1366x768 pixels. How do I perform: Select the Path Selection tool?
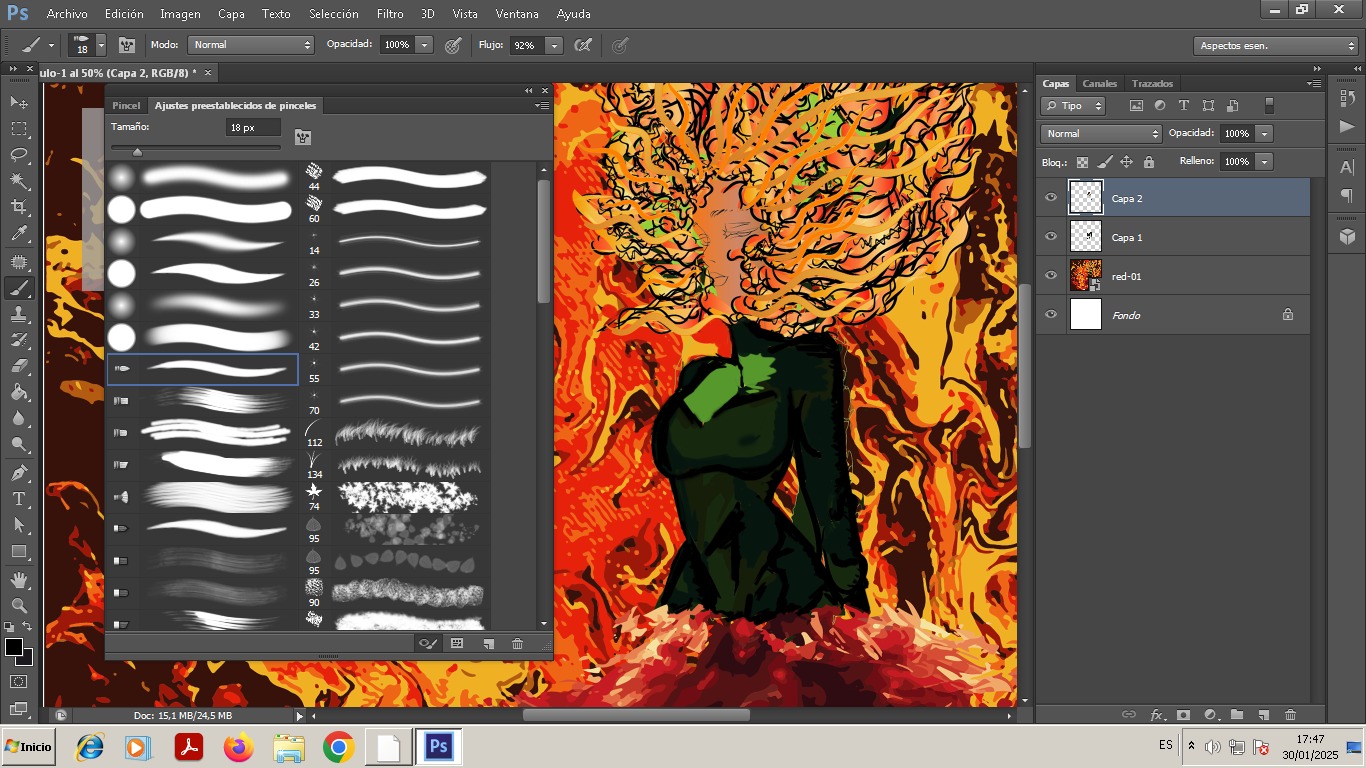(19, 525)
